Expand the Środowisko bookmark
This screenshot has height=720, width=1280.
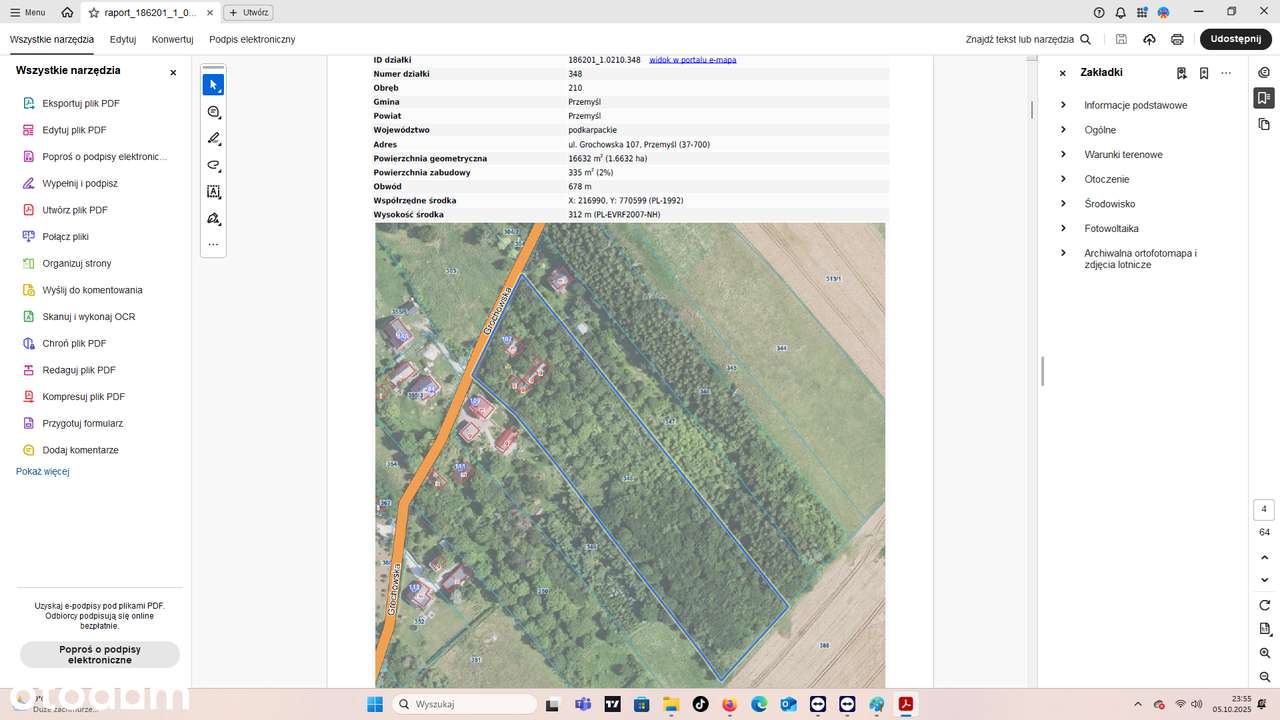click(1063, 204)
